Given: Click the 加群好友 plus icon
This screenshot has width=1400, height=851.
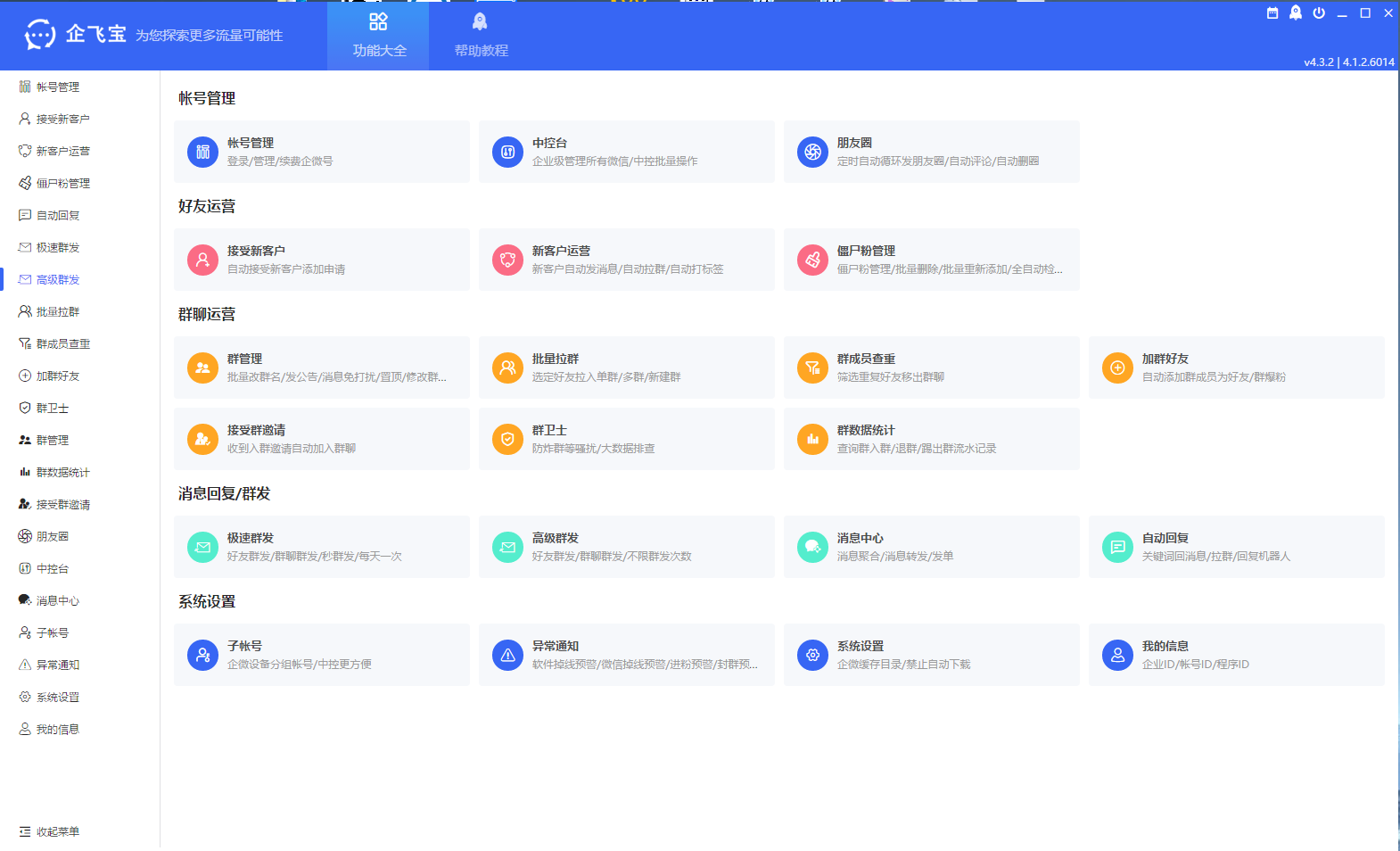Looking at the screenshot, I should pos(1117,368).
